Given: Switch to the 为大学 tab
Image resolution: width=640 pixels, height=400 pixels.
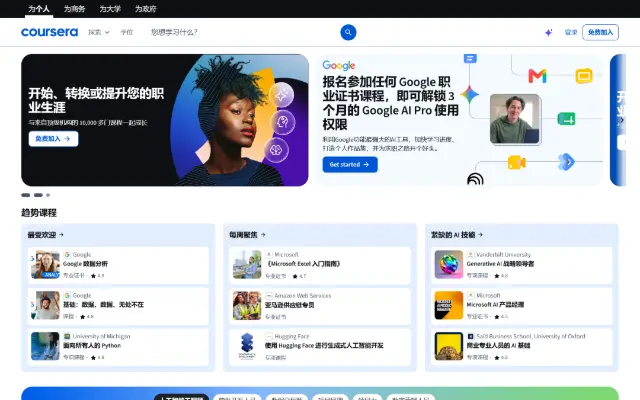Looking at the screenshot, I should [110, 9].
